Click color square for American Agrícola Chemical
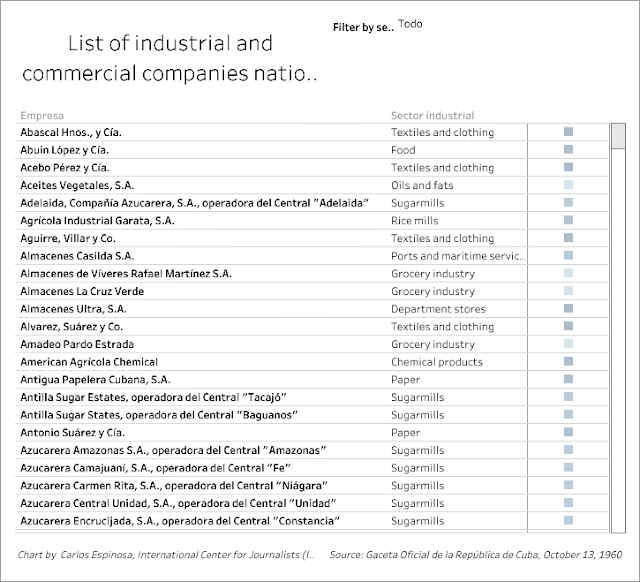This screenshot has height=582, width=640. click(568, 362)
